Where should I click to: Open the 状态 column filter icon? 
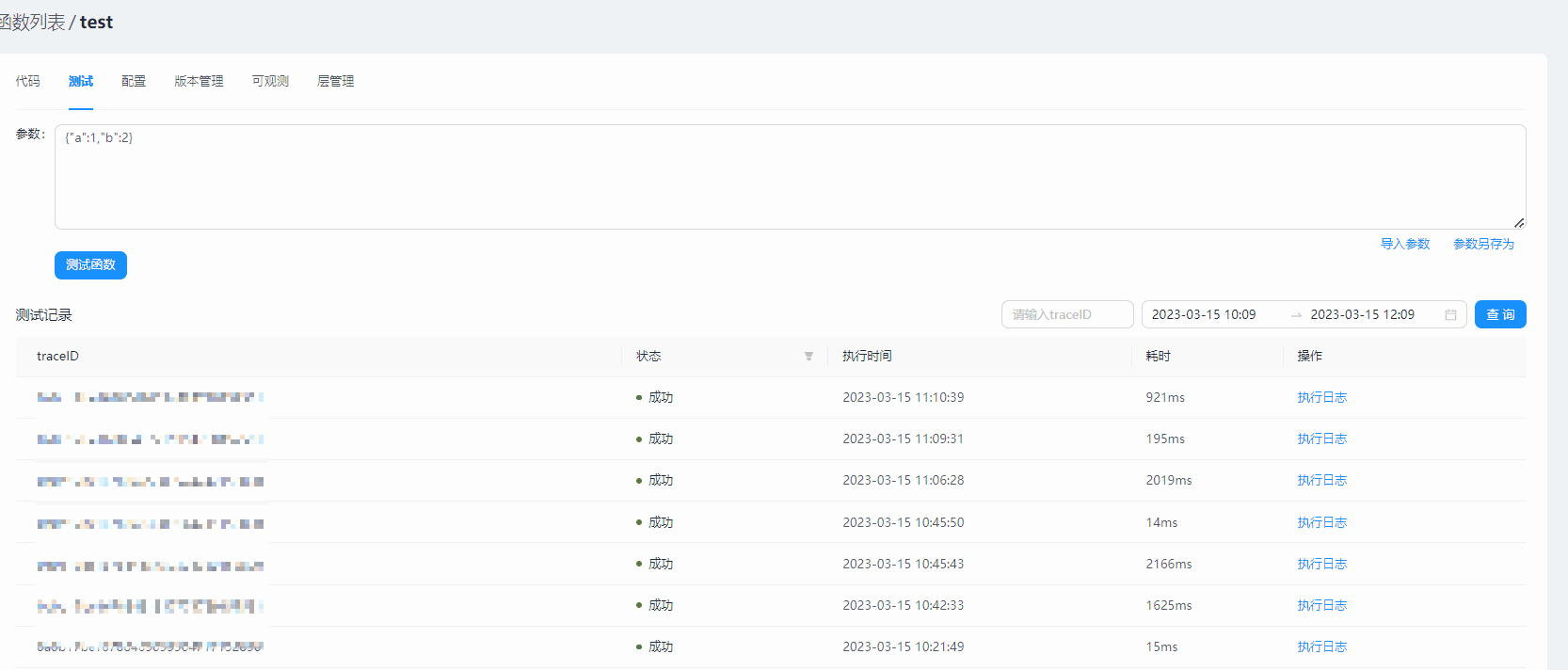click(x=808, y=356)
